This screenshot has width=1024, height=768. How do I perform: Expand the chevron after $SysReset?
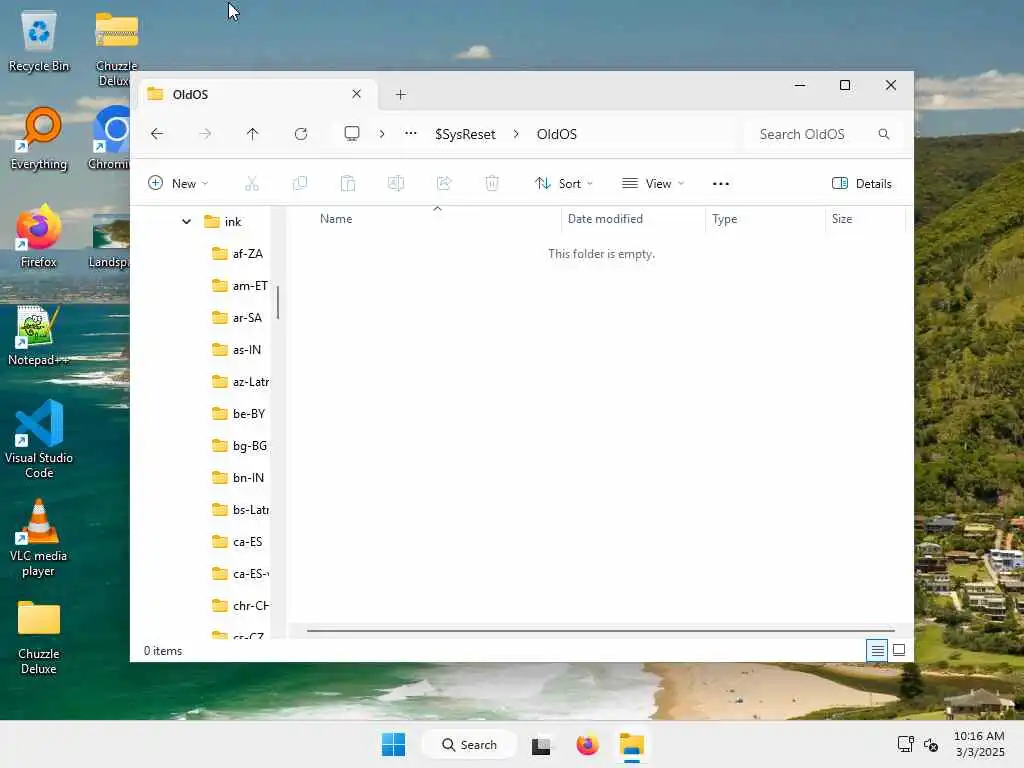(x=516, y=134)
